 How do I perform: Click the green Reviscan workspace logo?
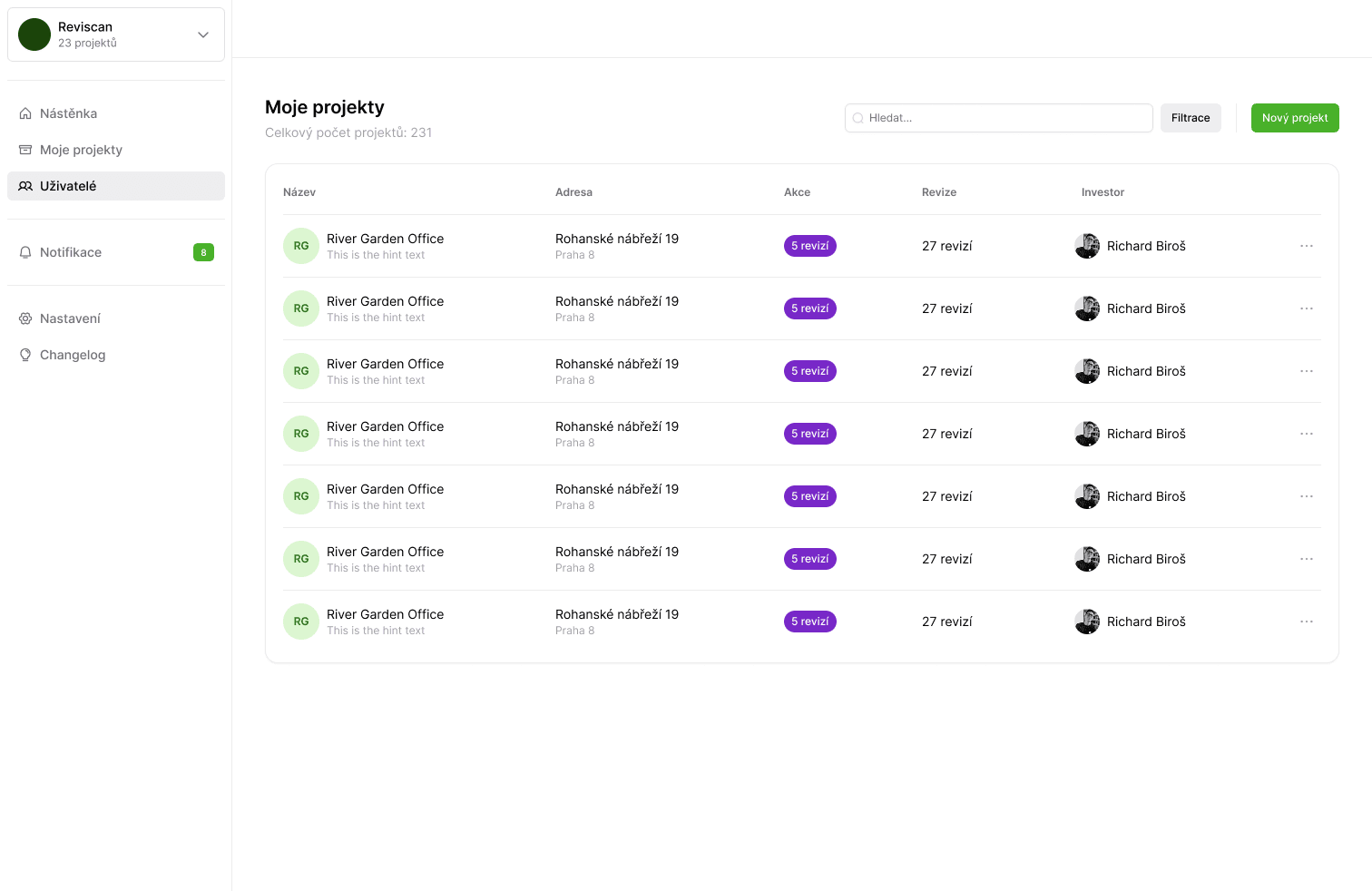tap(34, 34)
